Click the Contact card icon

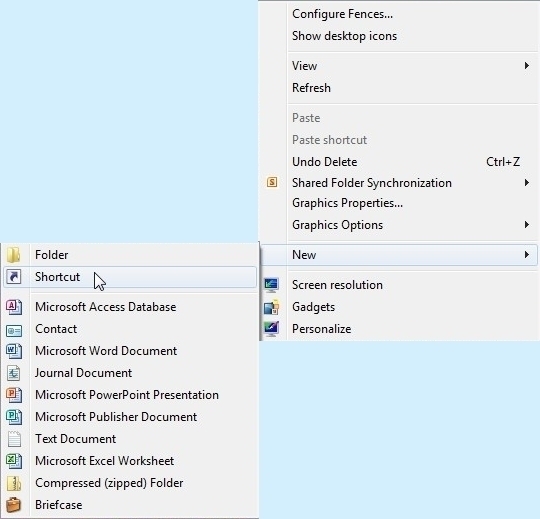(14, 331)
